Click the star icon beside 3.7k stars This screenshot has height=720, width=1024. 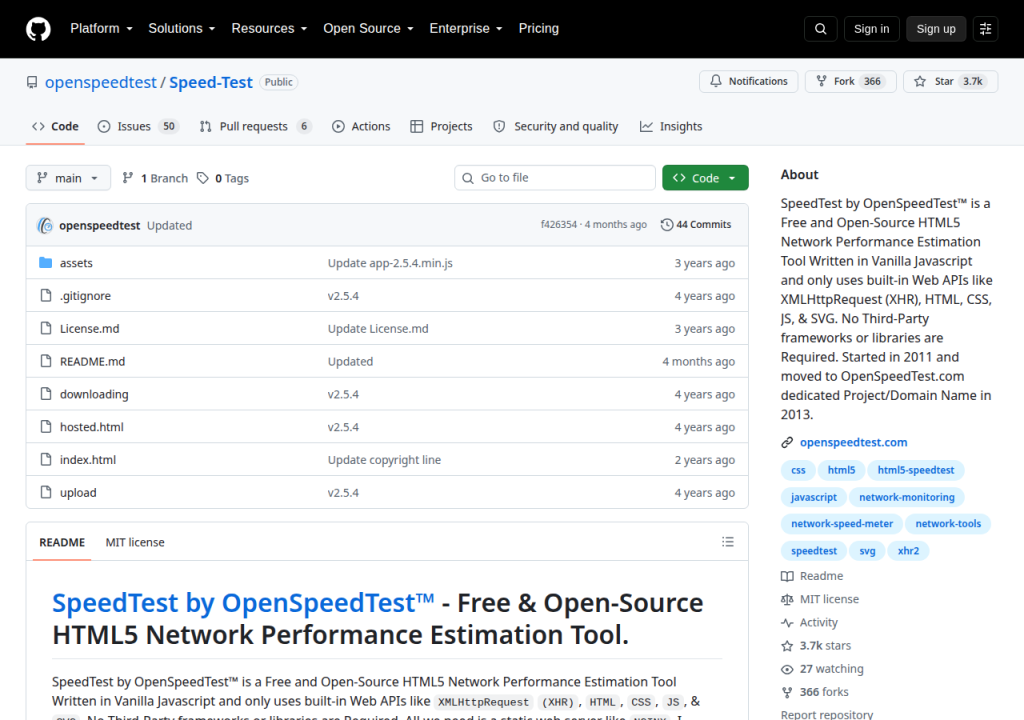787,646
